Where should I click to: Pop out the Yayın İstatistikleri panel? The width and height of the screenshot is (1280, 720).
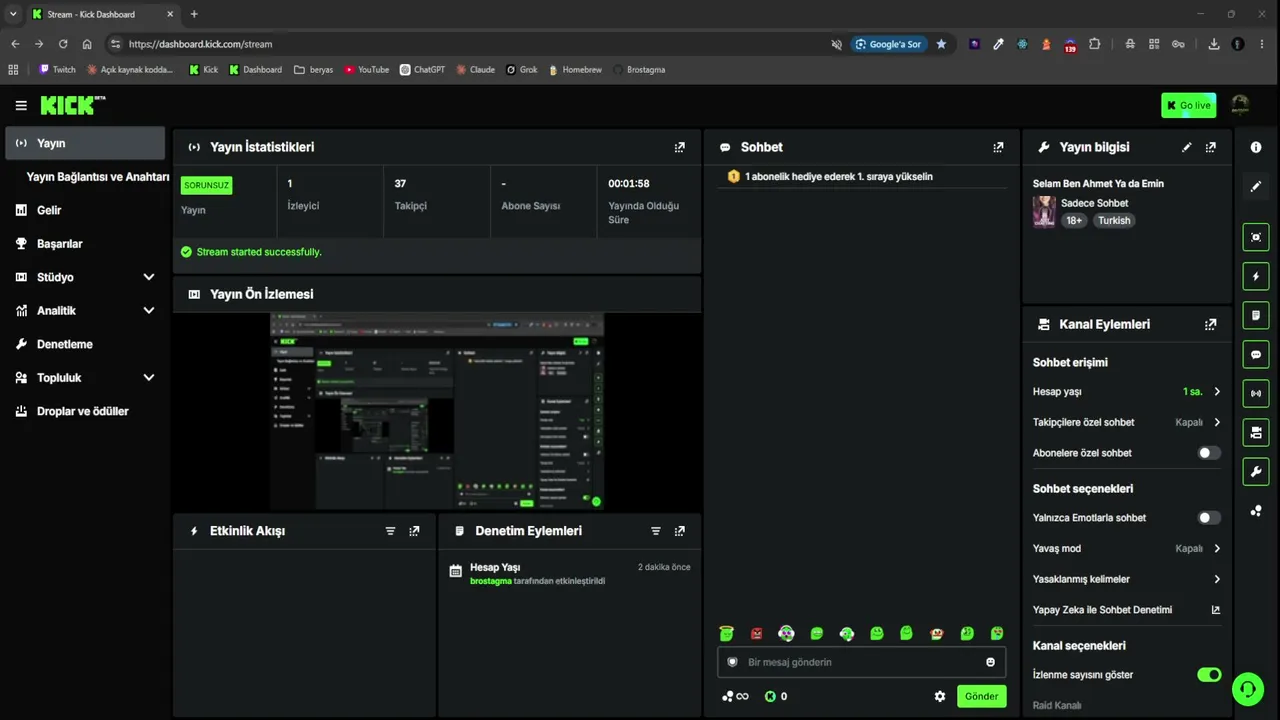click(680, 147)
